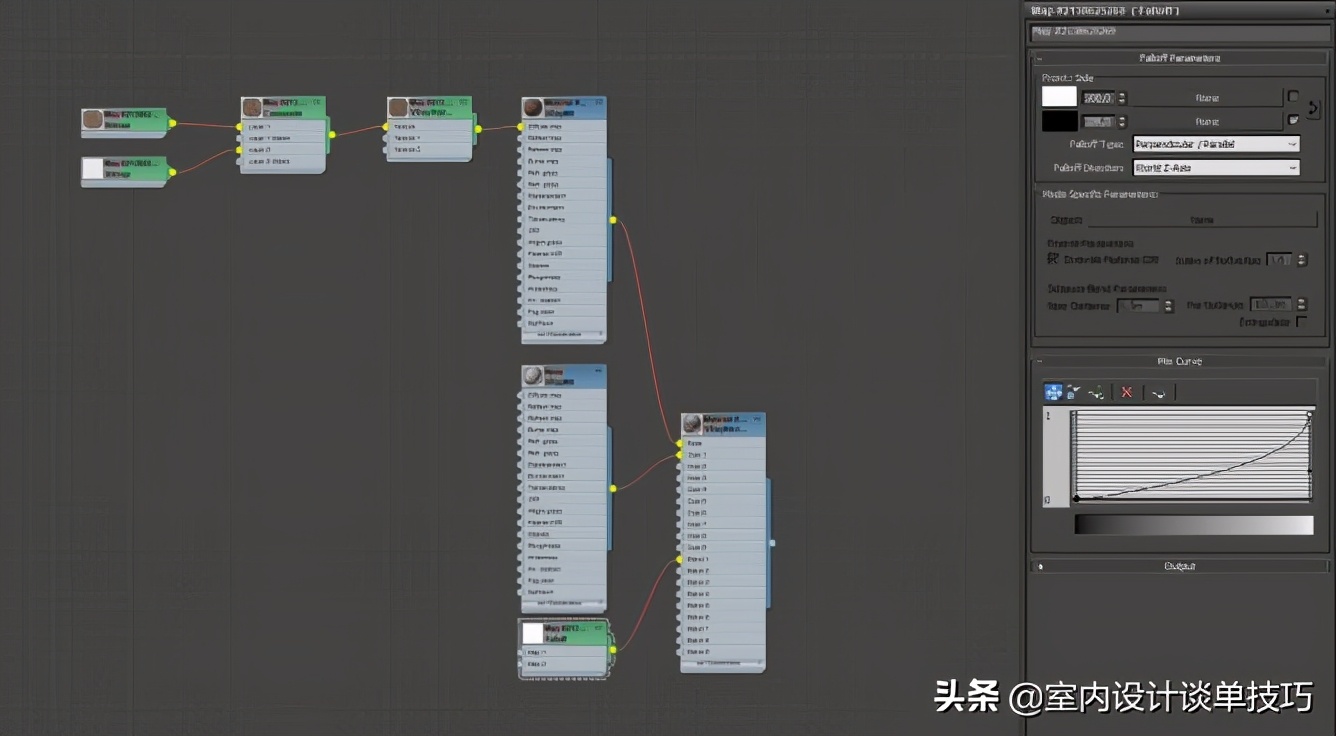Click the Object None picker button
1336x736 pixels.
coord(1202,219)
